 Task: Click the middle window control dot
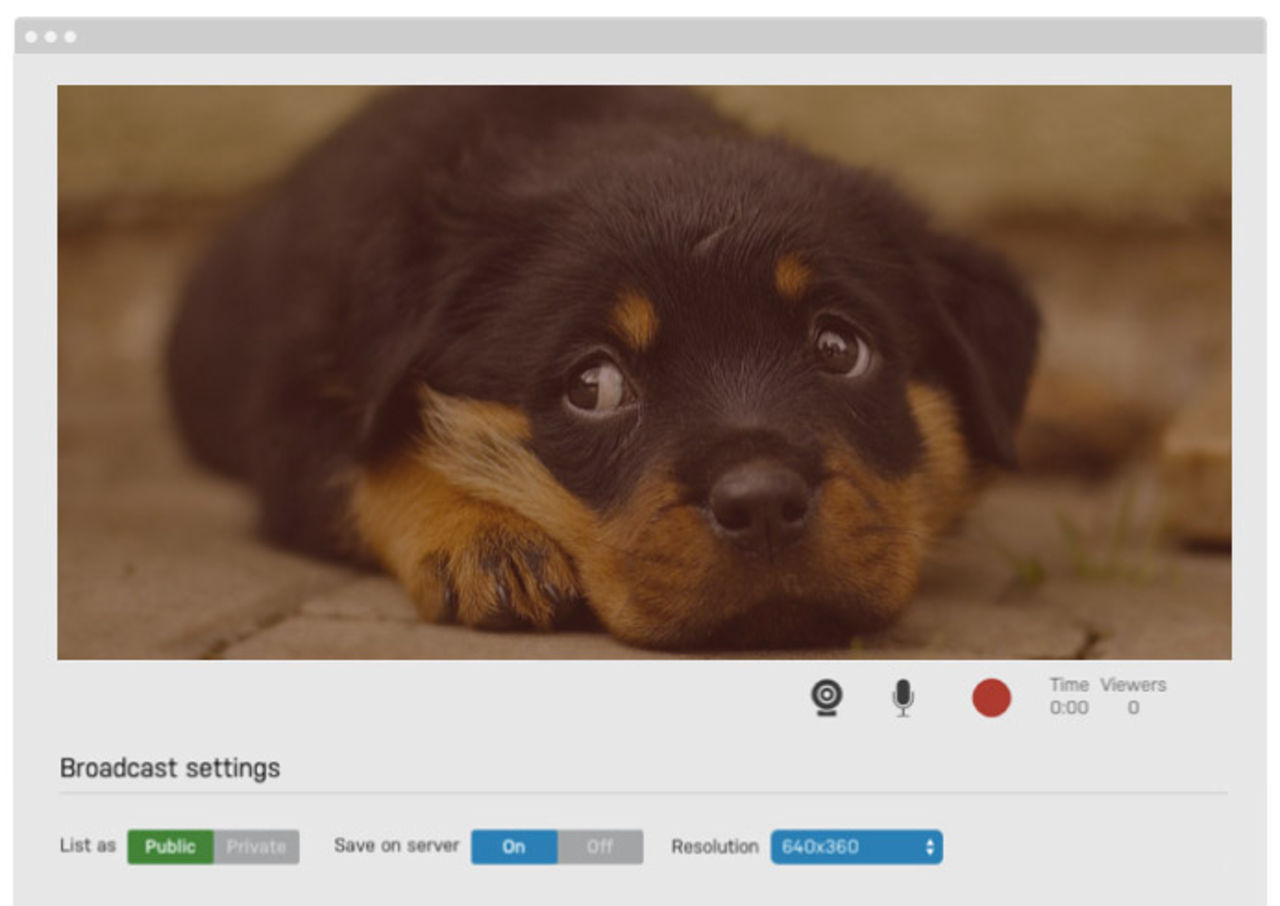(50, 37)
